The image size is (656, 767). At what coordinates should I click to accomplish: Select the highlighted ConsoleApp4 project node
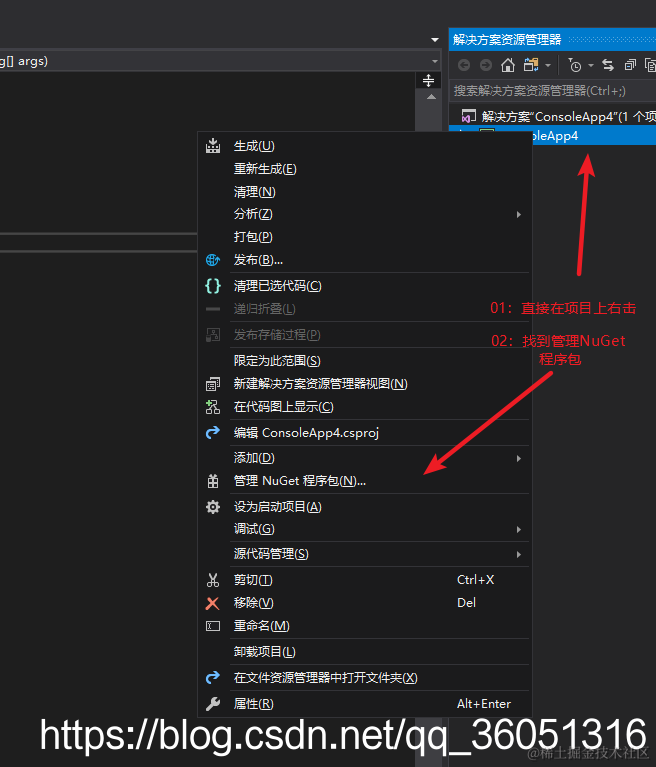(x=594, y=135)
